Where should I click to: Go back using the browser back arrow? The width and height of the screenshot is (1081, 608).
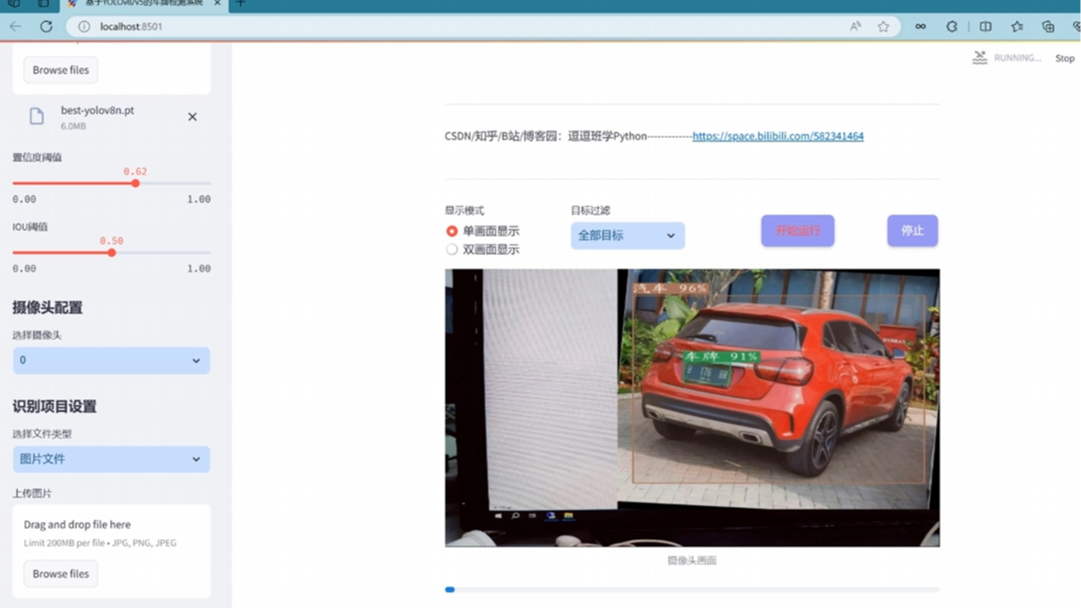[x=15, y=26]
